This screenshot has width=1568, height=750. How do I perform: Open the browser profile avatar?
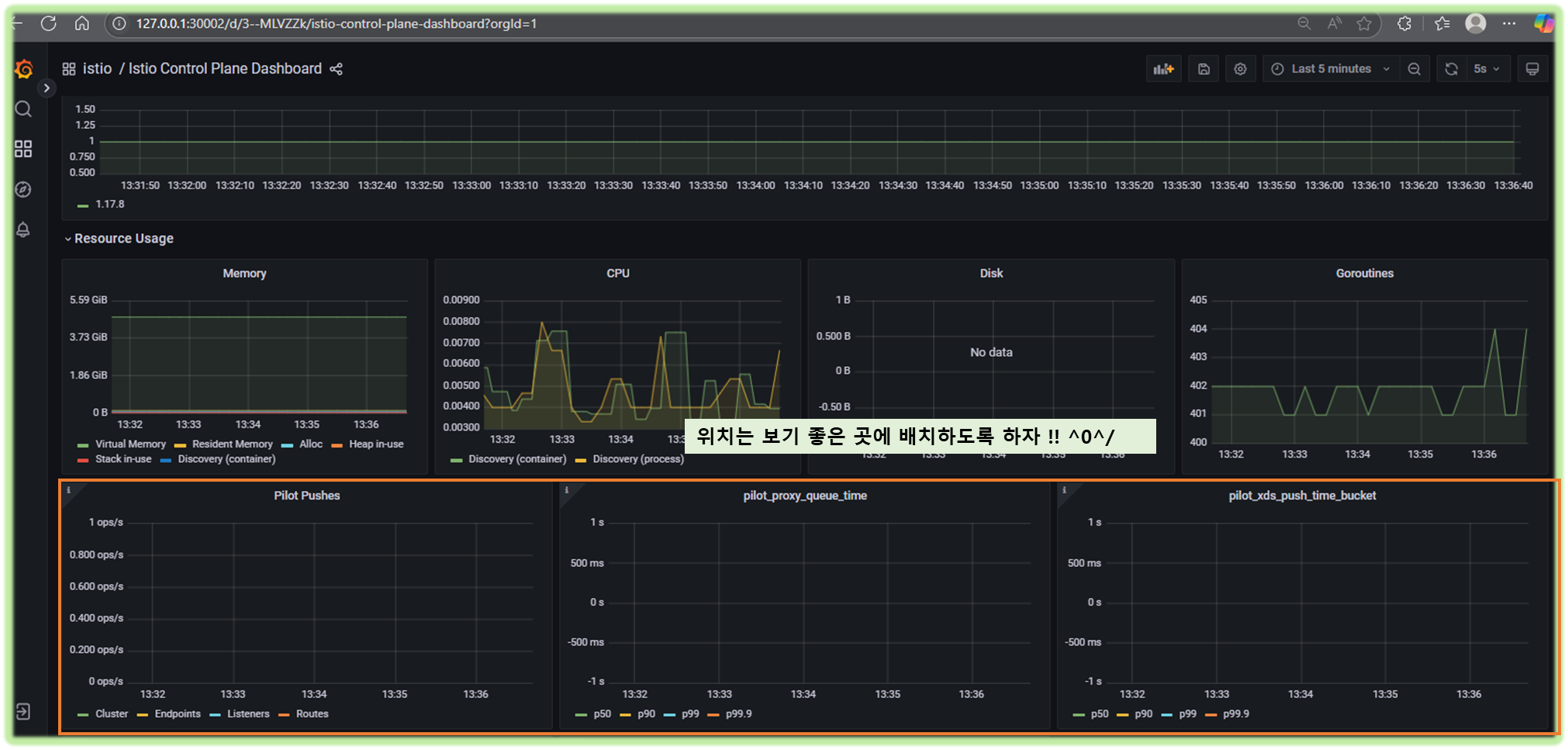coord(1476,24)
